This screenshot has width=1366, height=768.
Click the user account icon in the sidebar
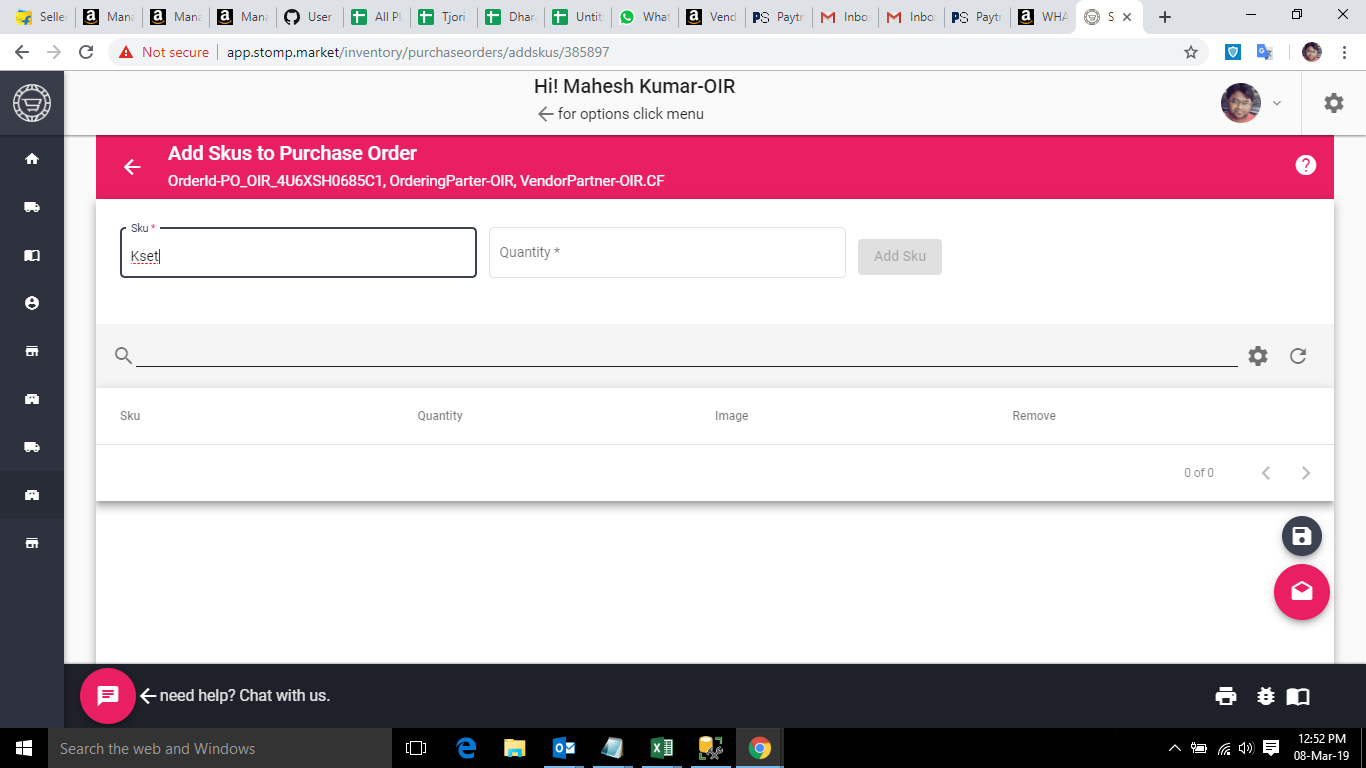31,303
